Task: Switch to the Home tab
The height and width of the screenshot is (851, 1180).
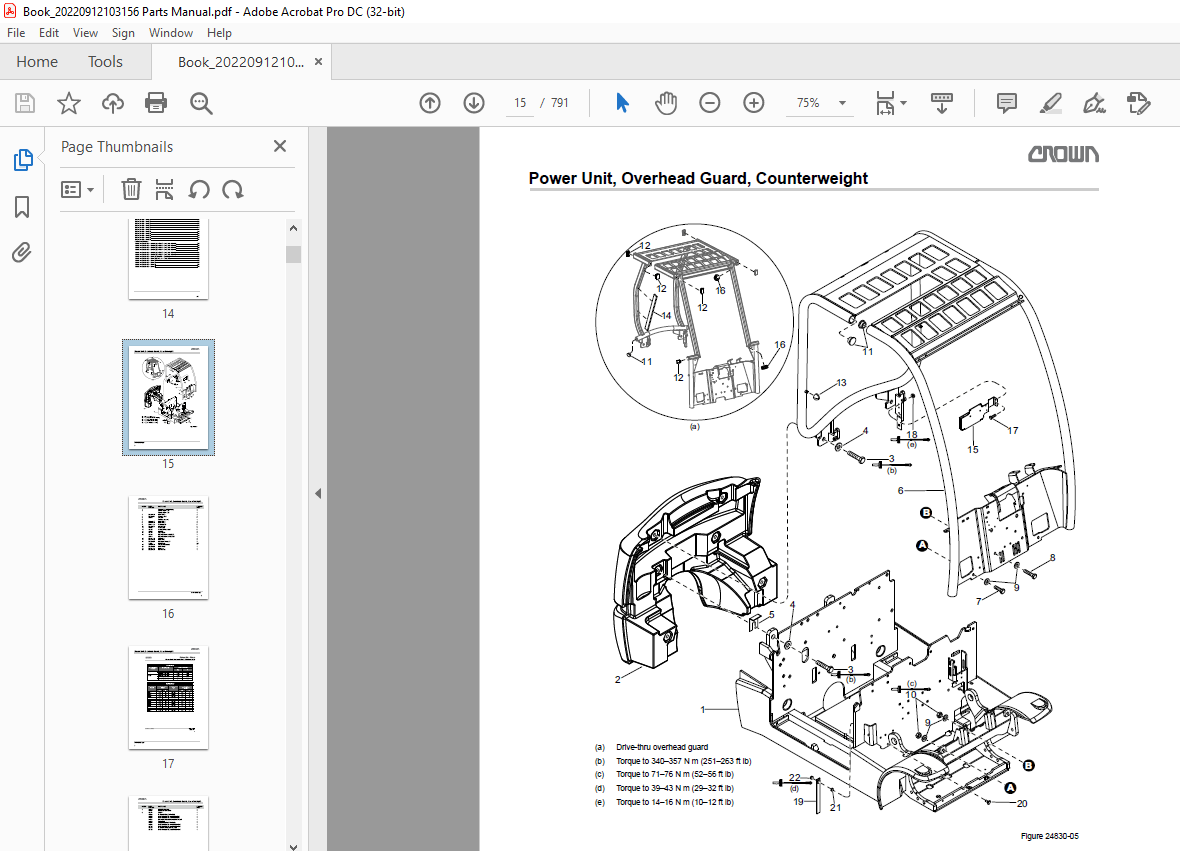Action: (37, 62)
